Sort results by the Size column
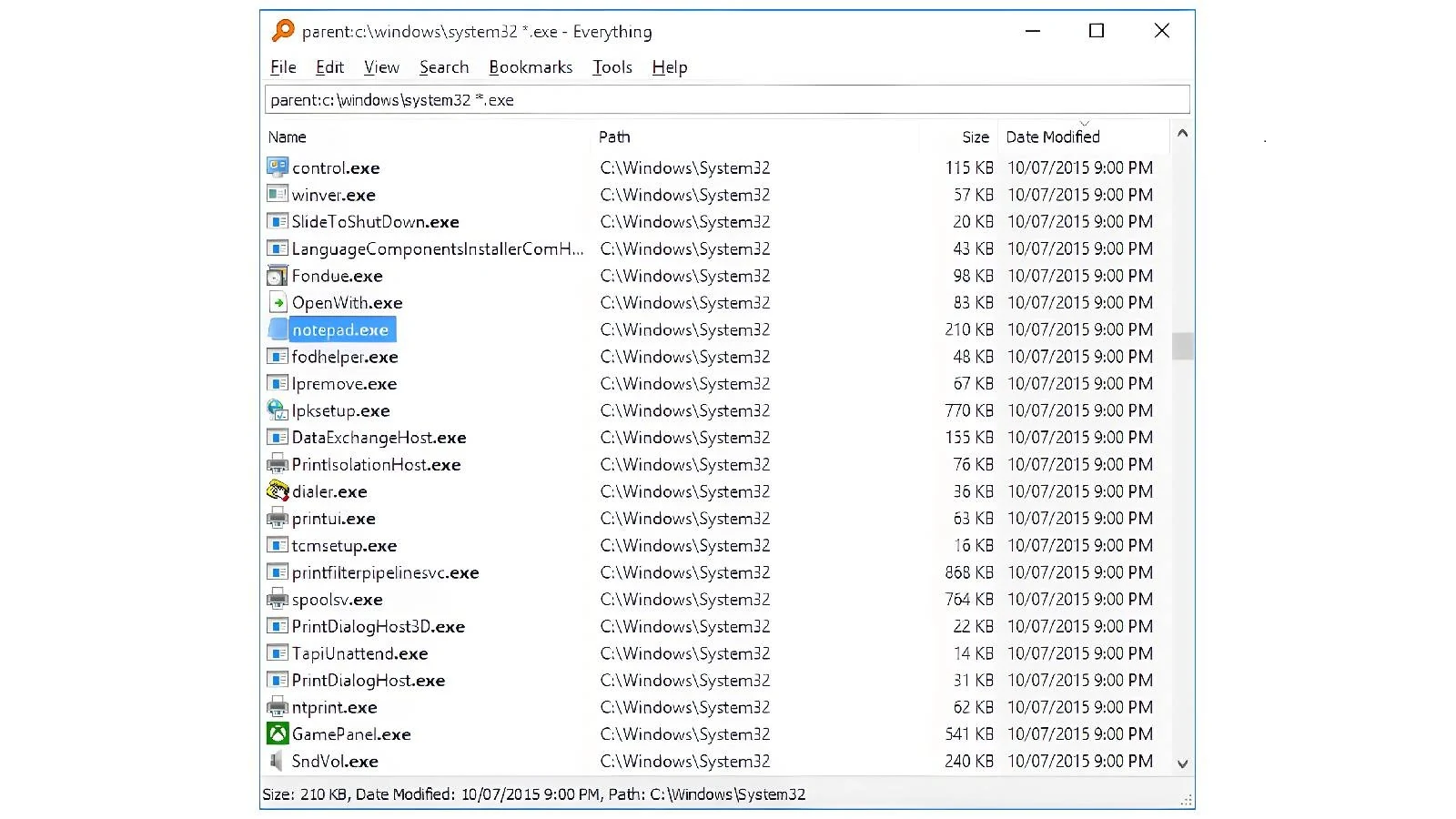The height and width of the screenshot is (819, 1456). (958, 136)
